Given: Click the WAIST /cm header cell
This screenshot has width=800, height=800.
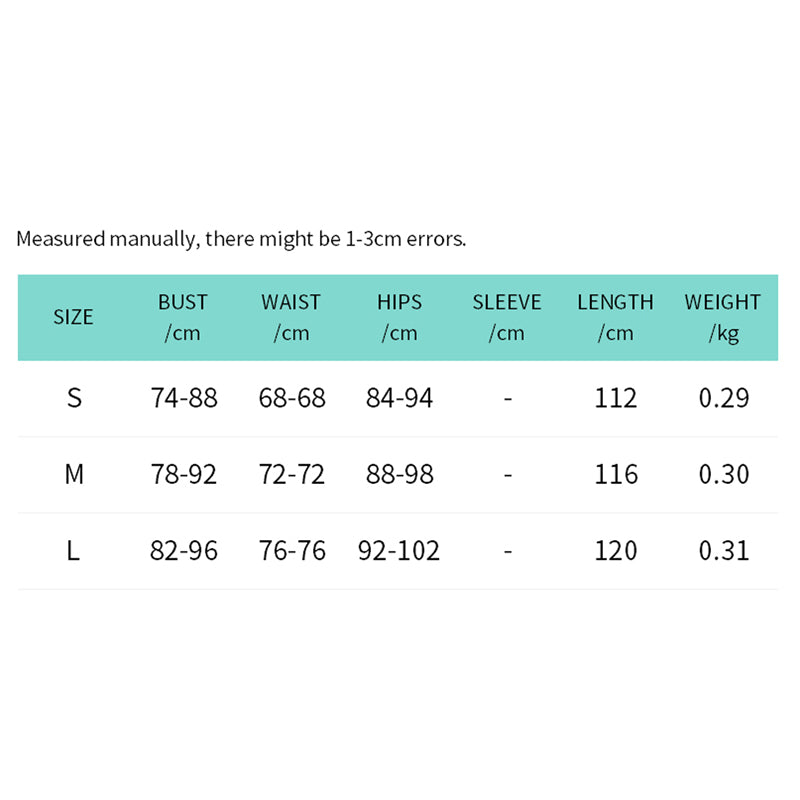Looking at the screenshot, I should [291, 317].
